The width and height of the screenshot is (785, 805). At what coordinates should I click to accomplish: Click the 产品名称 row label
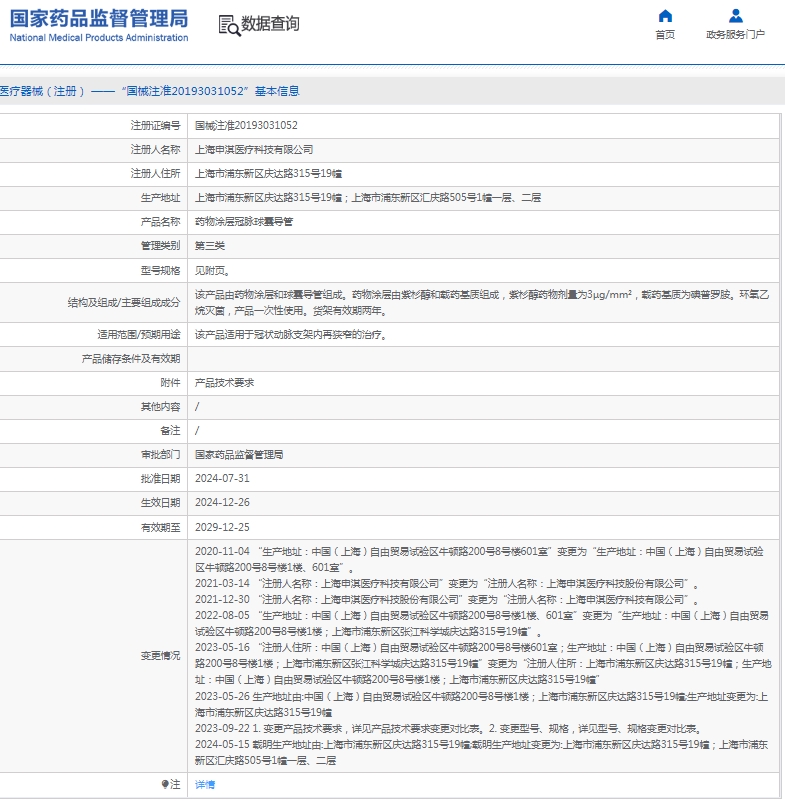pos(161,222)
